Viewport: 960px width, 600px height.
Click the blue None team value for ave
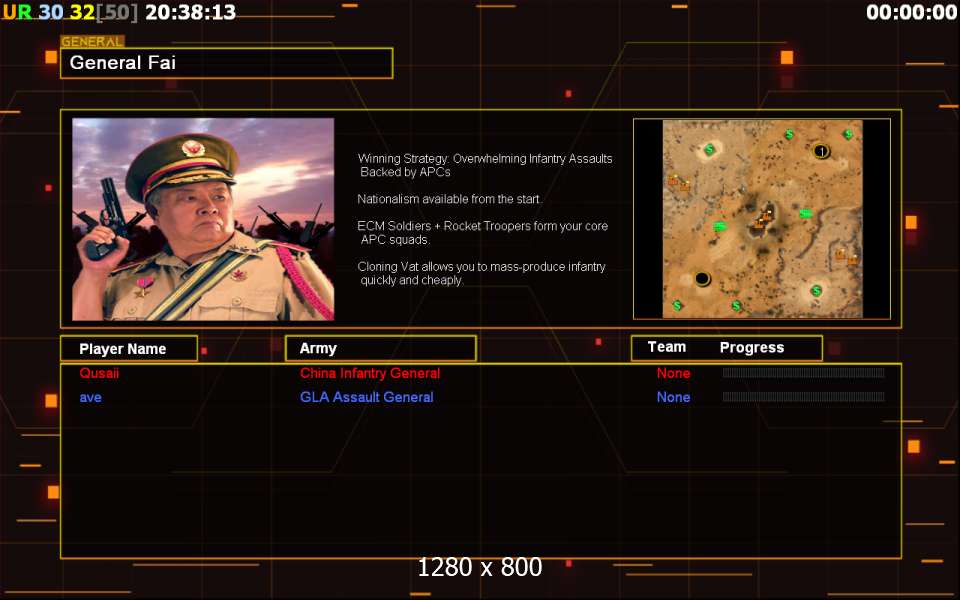pos(673,397)
